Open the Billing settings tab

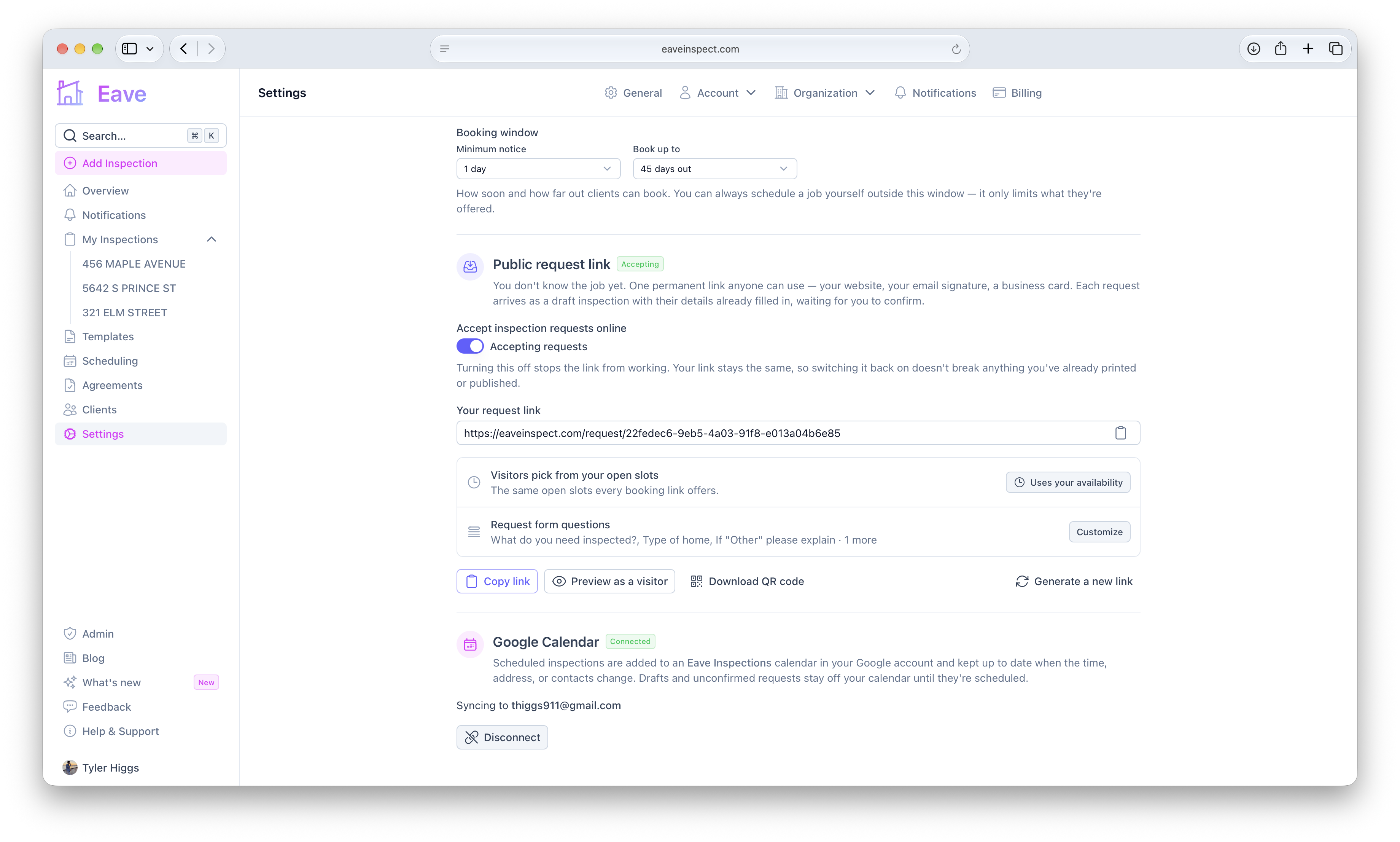coord(1017,92)
